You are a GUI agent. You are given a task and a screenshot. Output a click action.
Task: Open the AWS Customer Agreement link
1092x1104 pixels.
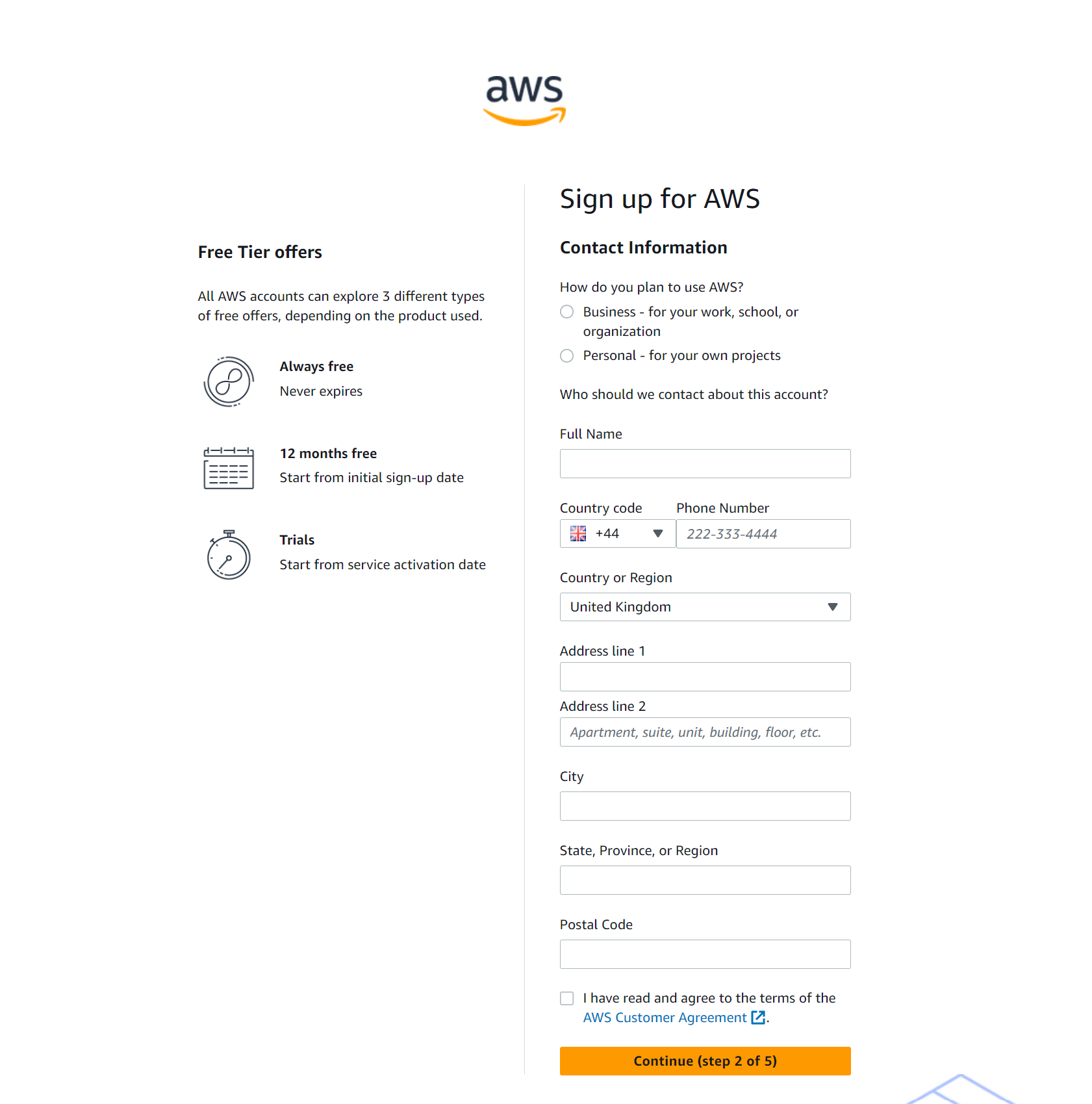point(665,1018)
